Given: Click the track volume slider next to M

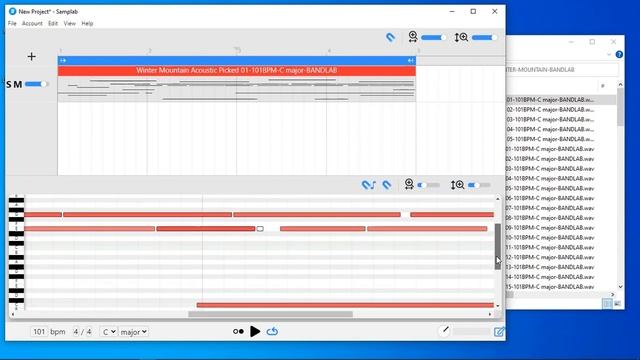Looking at the screenshot, I should tap(36, 84).
